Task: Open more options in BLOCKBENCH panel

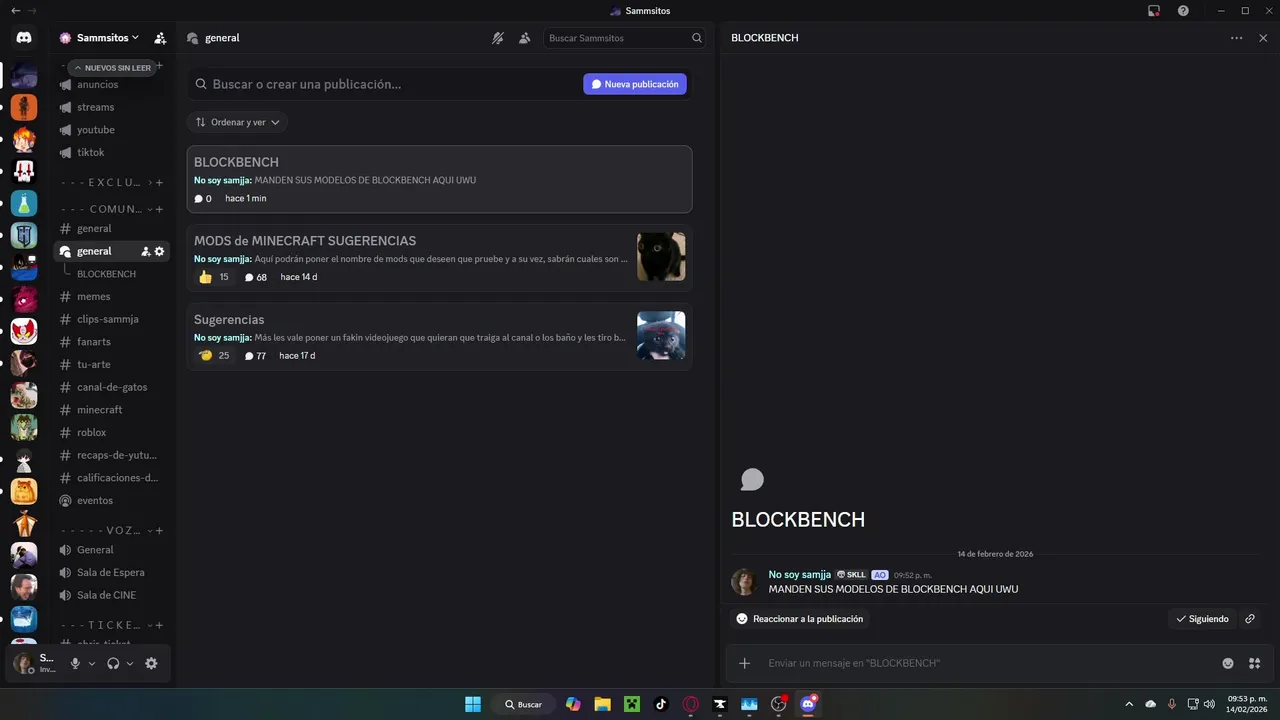Action: point(1237,38)
